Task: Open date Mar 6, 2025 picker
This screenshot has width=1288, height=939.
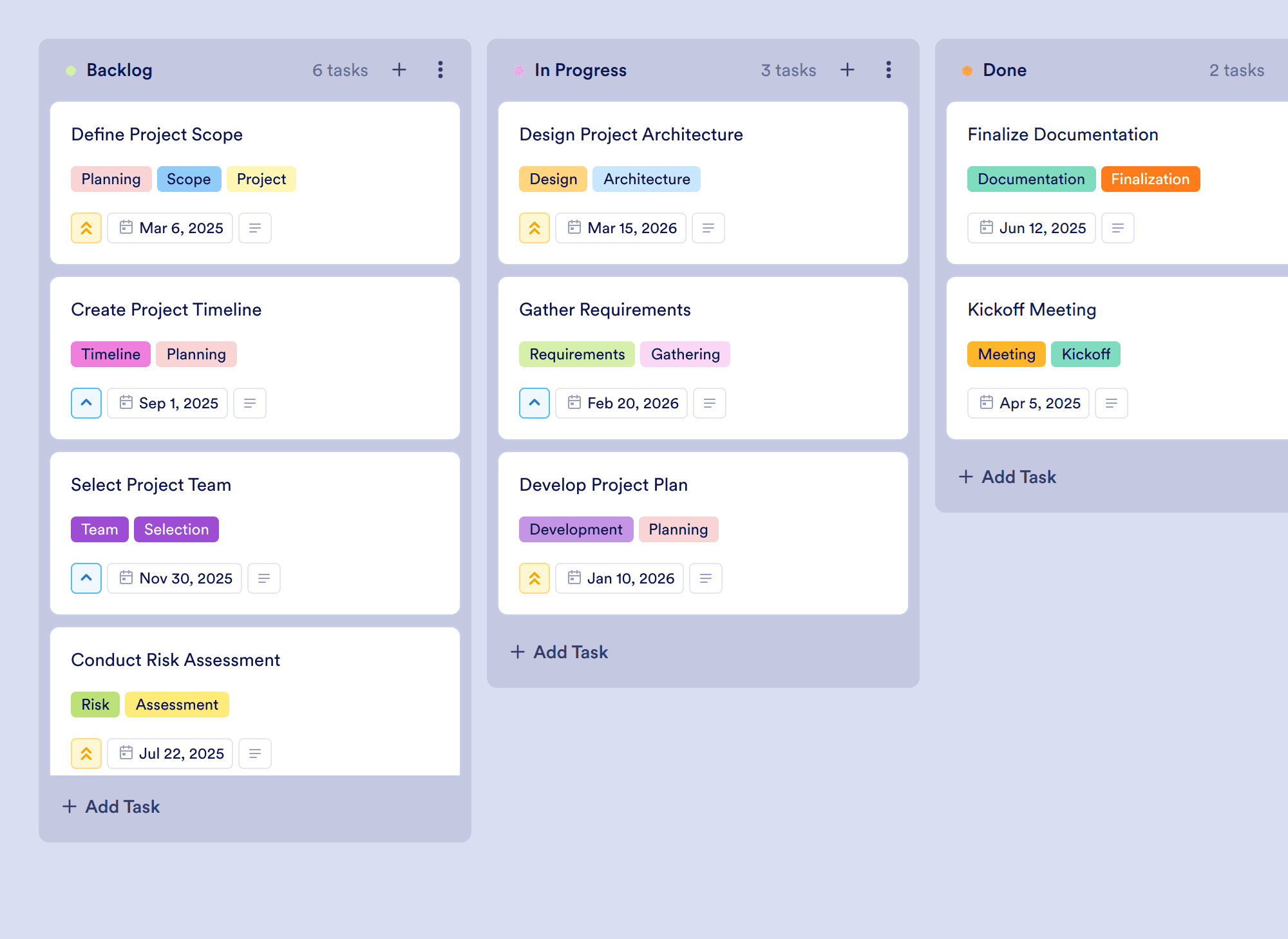Action: click(170, 228)
